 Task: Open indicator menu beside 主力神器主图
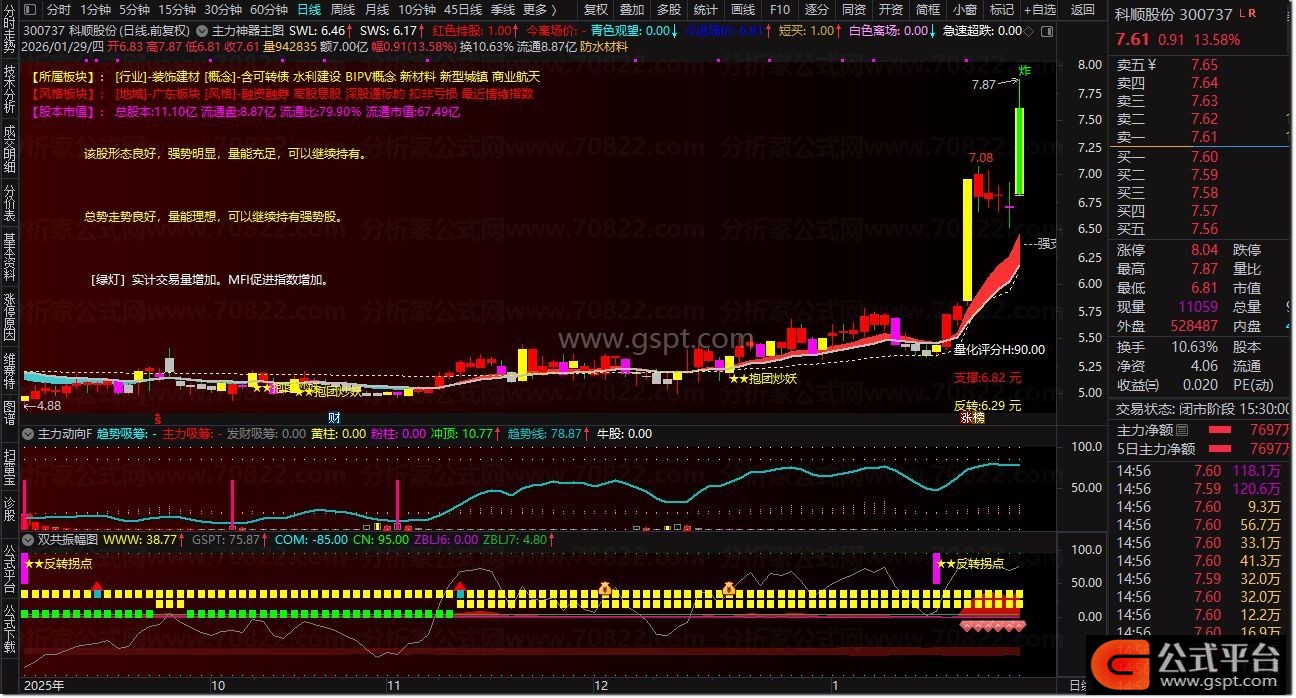coord(203,31)
